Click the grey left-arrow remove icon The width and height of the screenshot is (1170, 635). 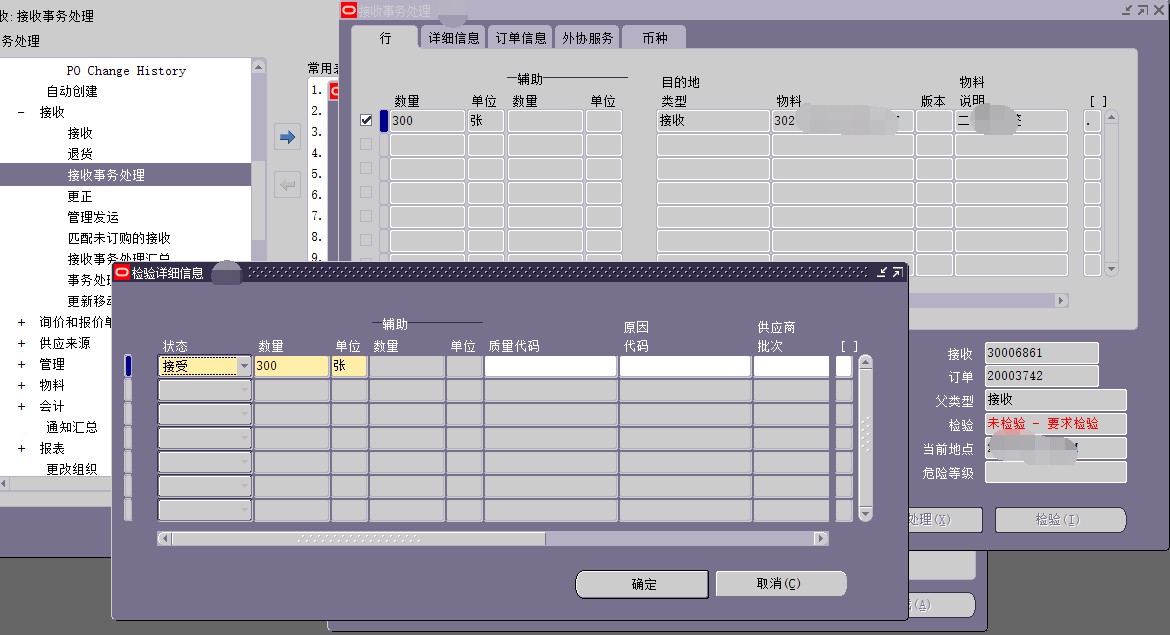pos(288,185)
